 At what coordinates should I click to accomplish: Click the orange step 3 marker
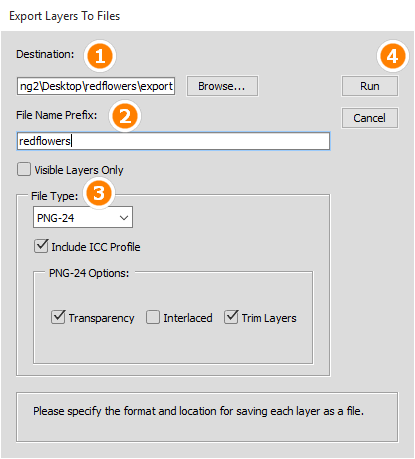coord(99,193)
